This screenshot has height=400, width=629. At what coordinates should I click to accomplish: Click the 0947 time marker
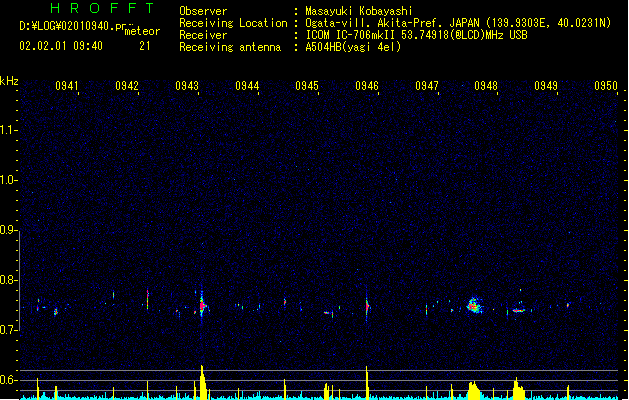(x=427, y=86)
